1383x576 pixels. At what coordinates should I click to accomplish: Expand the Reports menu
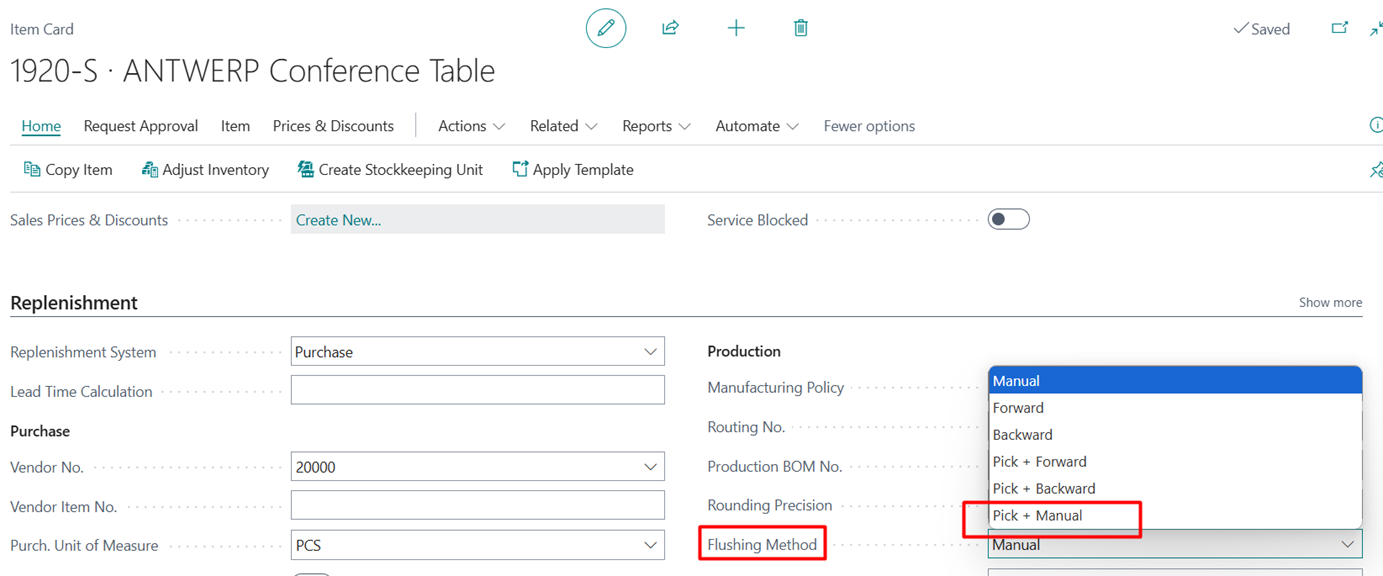(x=656, y=126)
